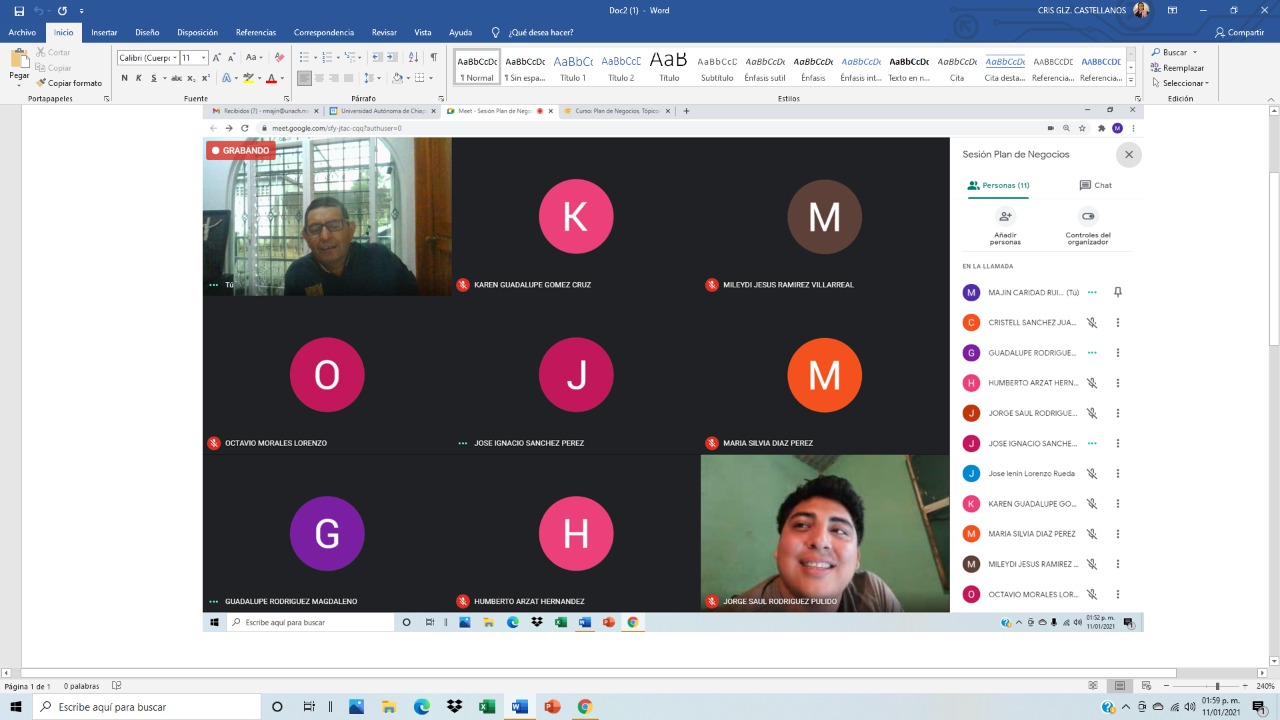This screenshot has height=720, width=1280.
Task: Expand the styles gallery more arrow
Action: [1131, 80]
